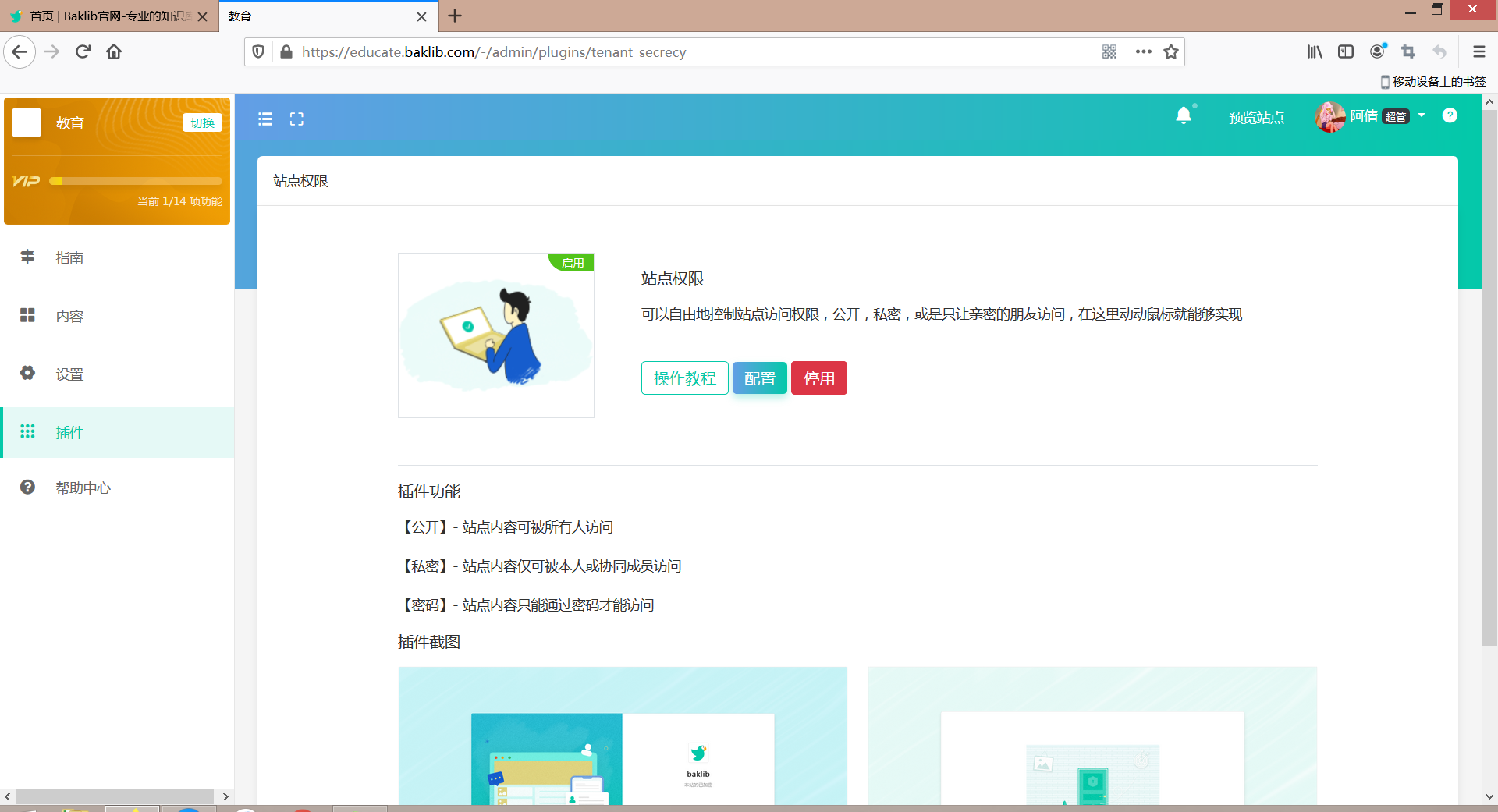
Task: Click the plugin illustration thumbnail
Action: tap(496, 335)
